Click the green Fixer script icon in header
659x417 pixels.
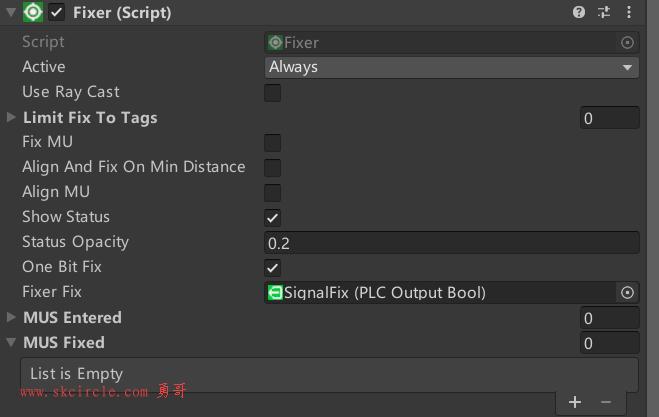point(33,12)
